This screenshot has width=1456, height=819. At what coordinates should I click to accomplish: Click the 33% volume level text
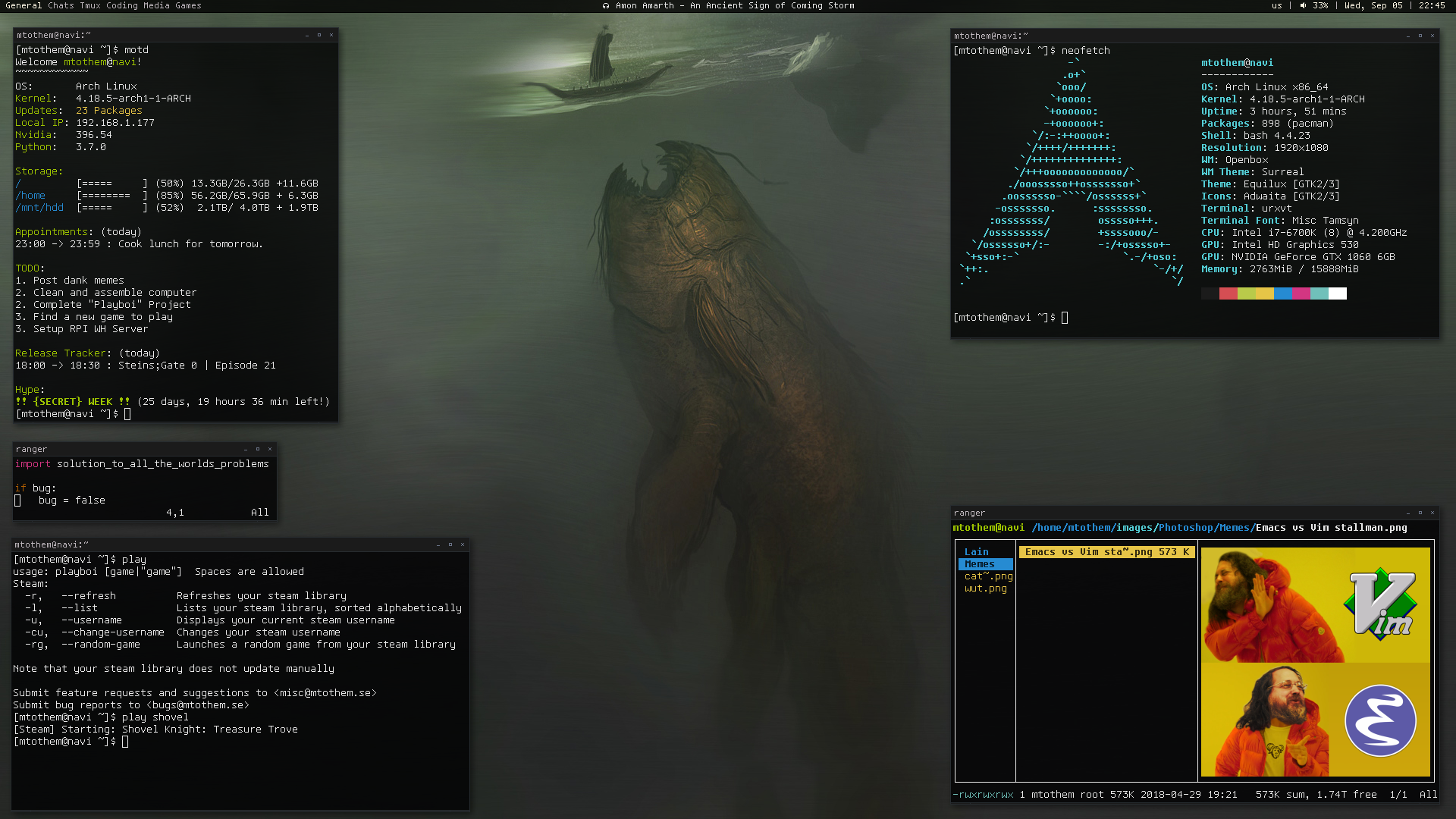click(x=1320, y=5)
